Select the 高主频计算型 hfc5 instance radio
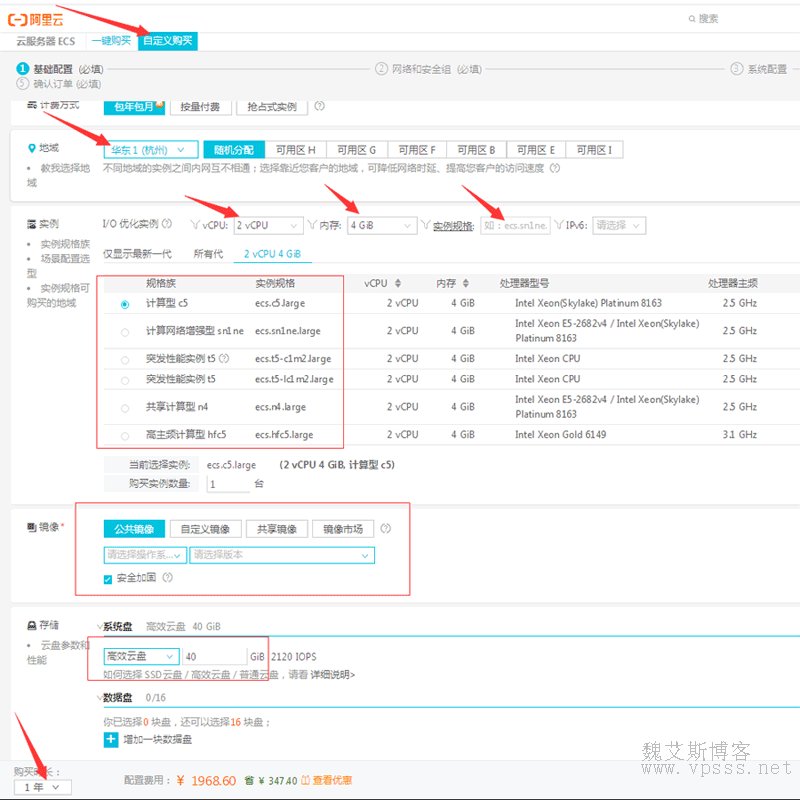Image resolution: width=800 pixels, height=800 pixels. pyautogui.click(x=125, y=435)
